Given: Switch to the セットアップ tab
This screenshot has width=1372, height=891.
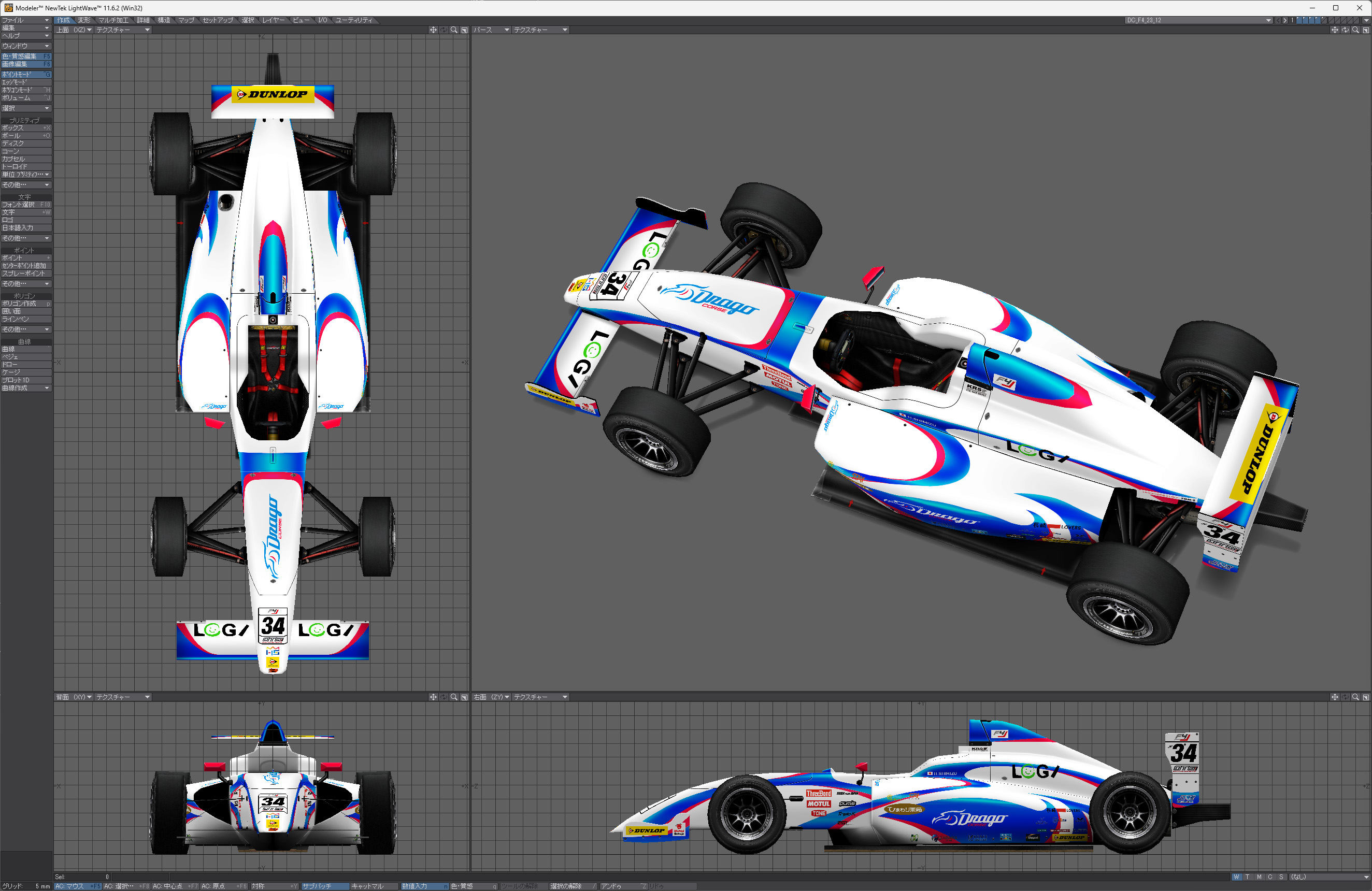Looking at the screenshot, I should (x=218, y=20).
